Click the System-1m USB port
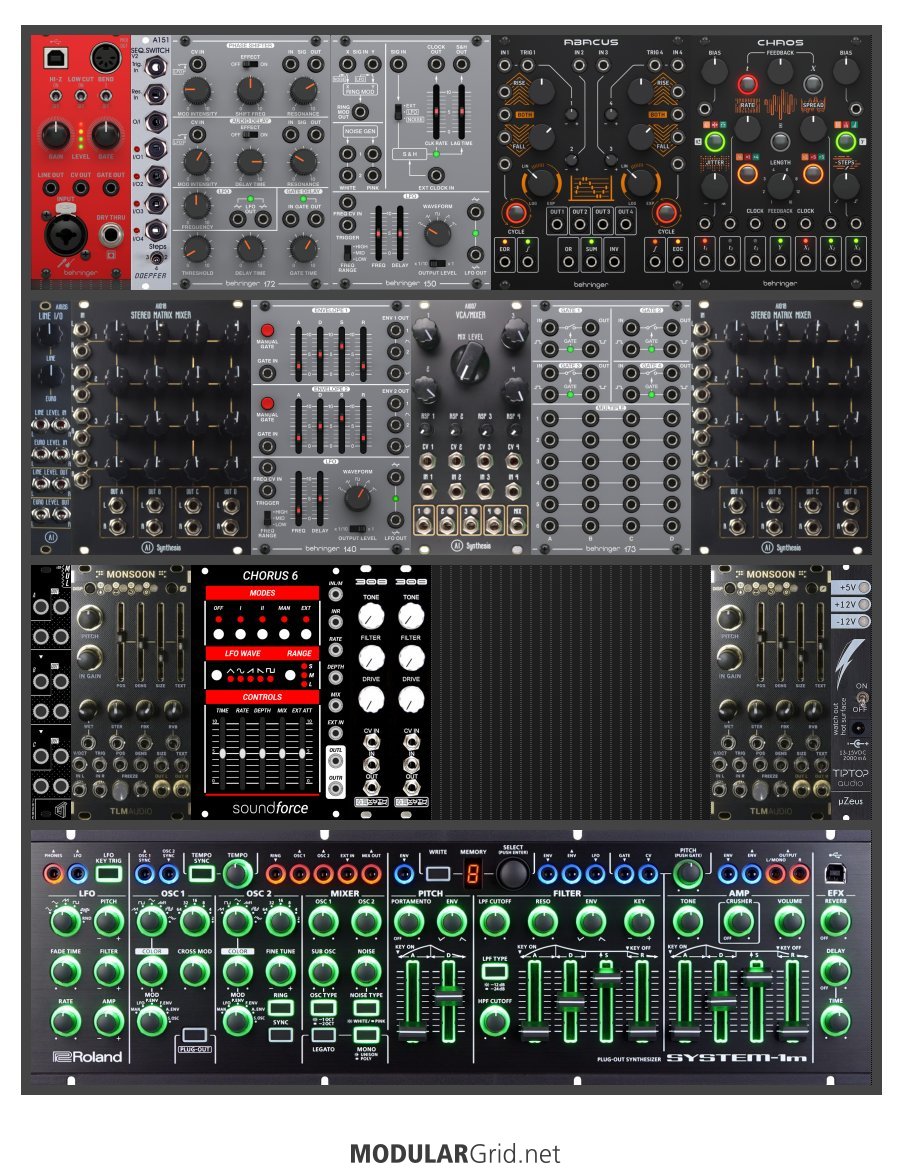 pyautogui.click(x=835, y=873)
